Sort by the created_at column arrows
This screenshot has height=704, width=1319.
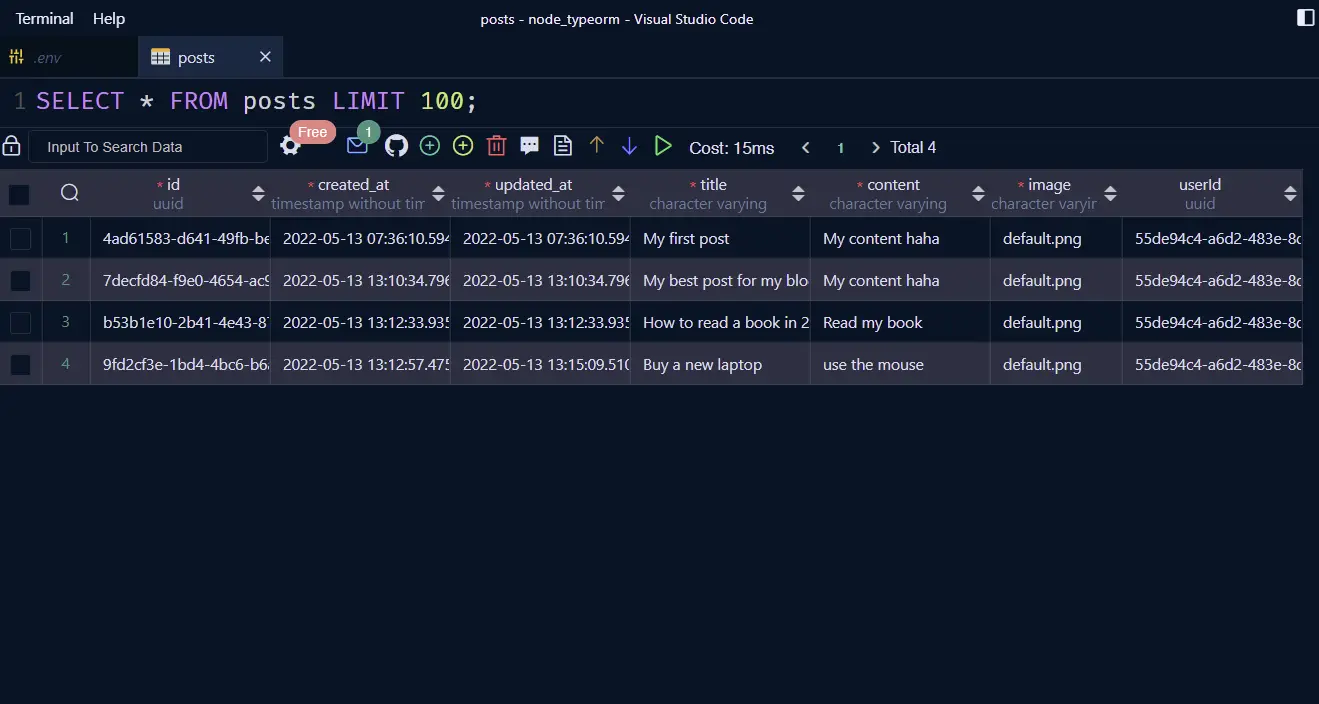point(438,194)
